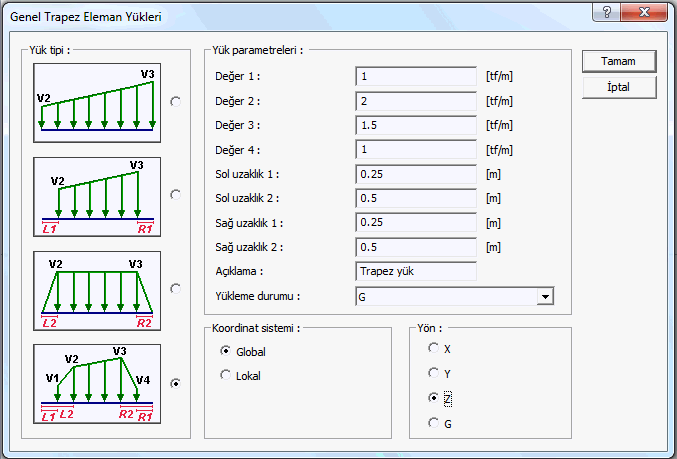Screen dimensions: 677x459
Task: Click the Sol uzaklık 2 input field
Action: 416,198
